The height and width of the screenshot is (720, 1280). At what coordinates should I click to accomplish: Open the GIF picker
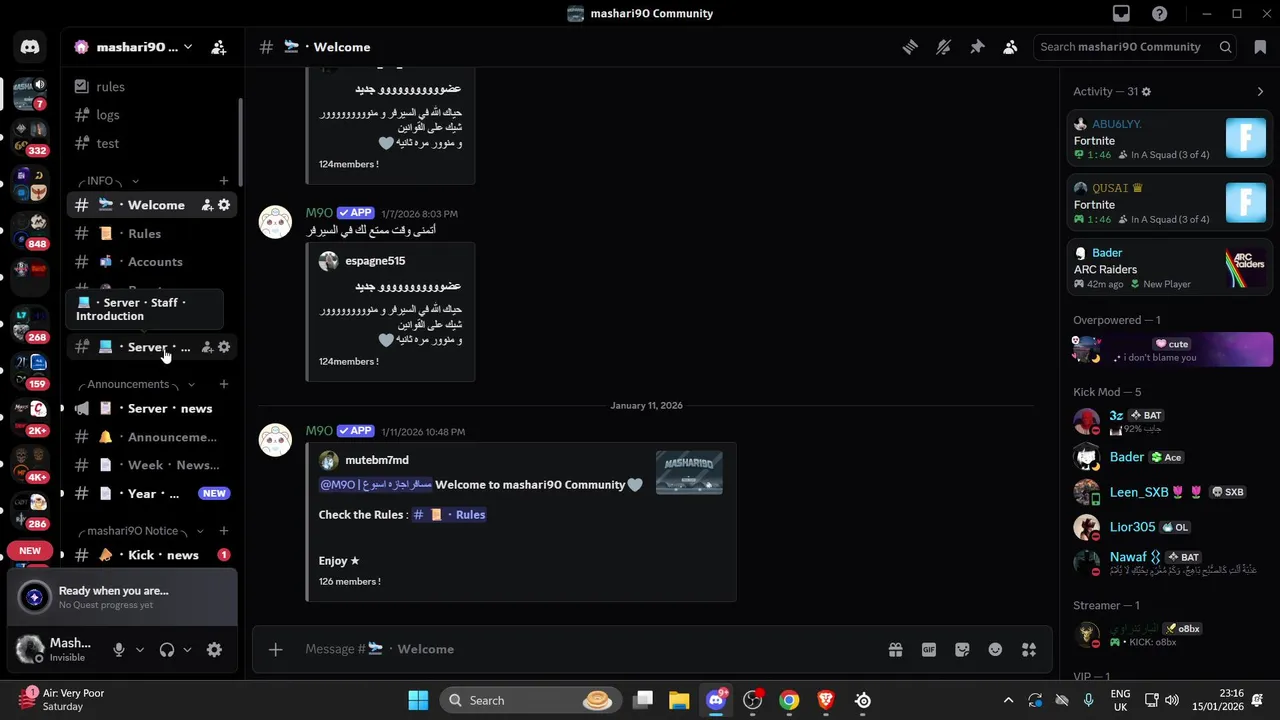click(x=929, y=649)
